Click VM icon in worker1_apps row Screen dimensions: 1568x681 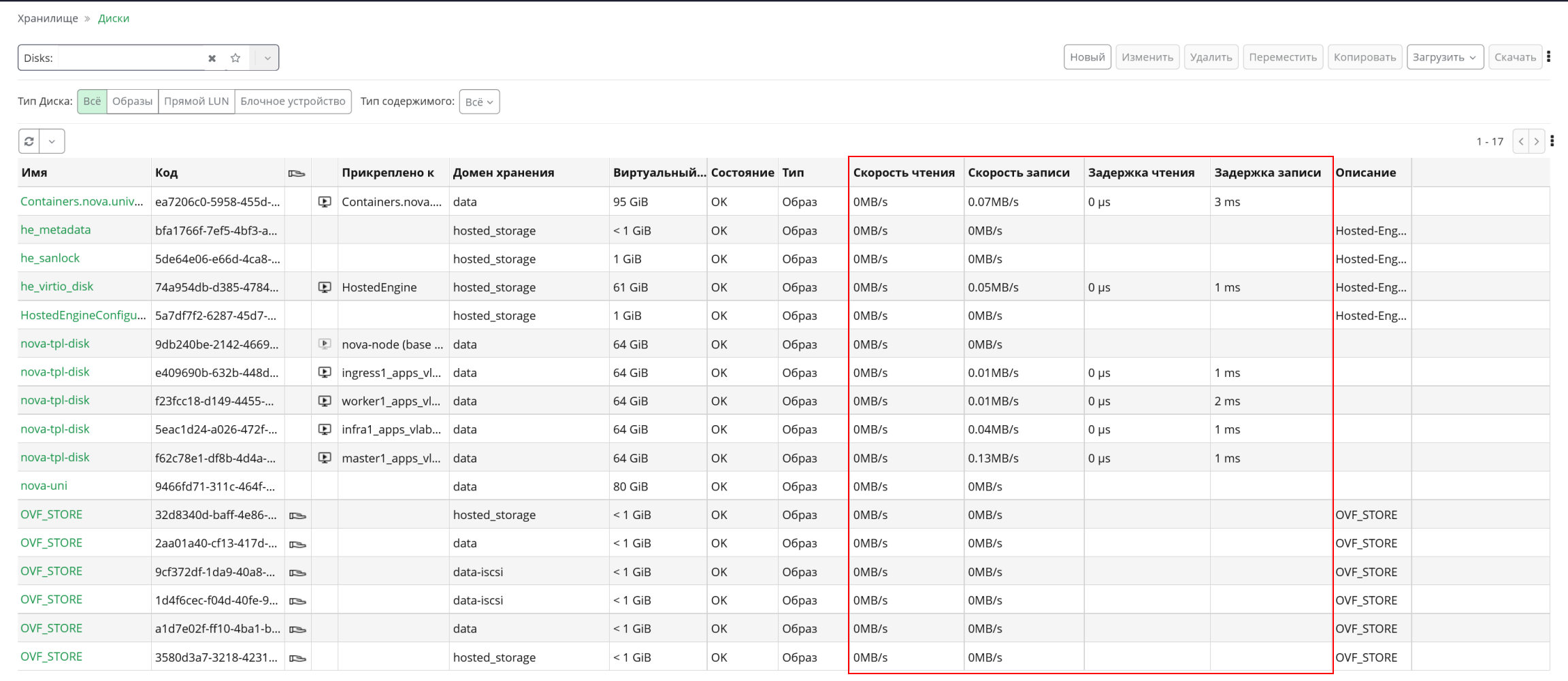(325, 401)
